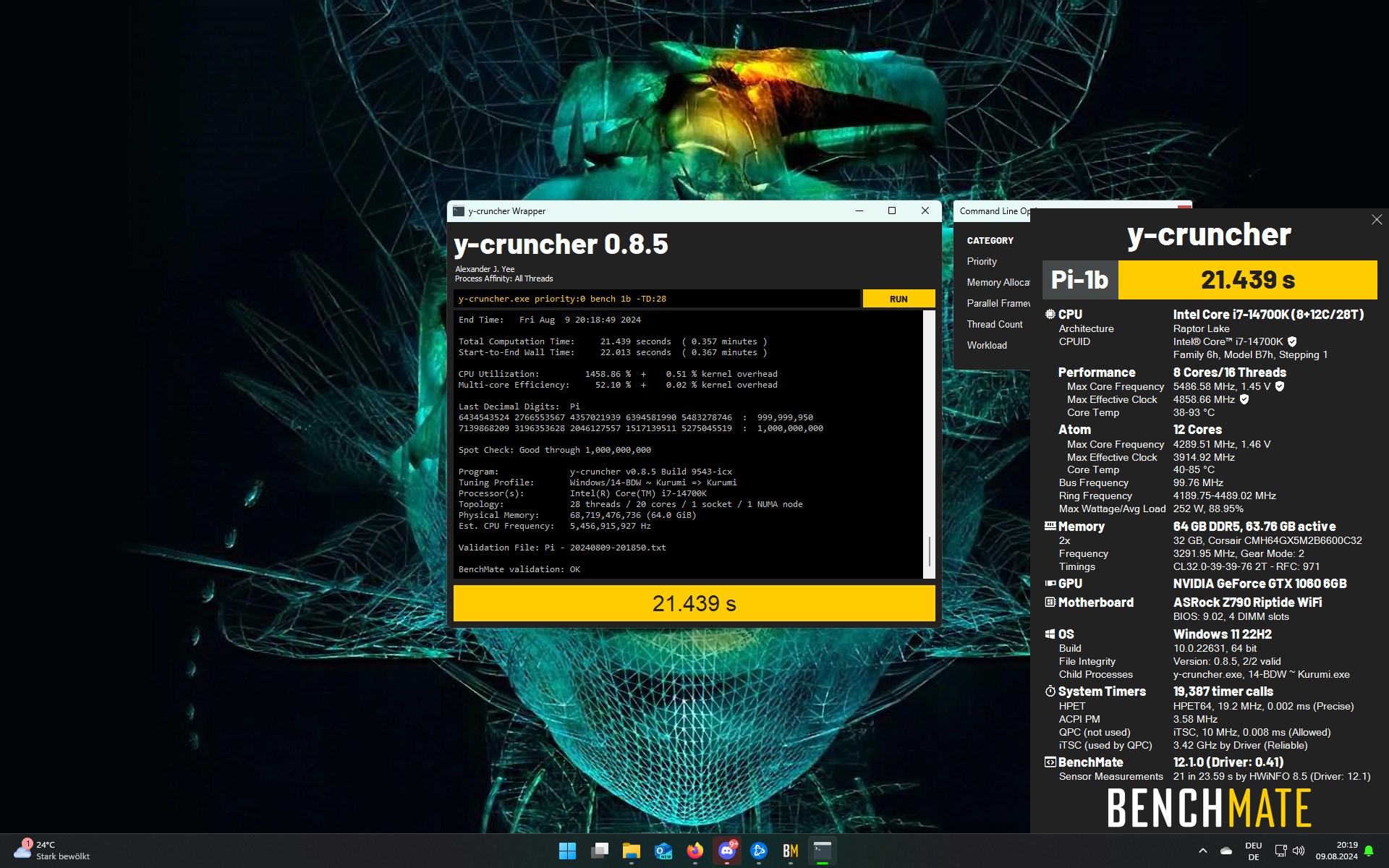This screenshot has height=868, width=1389.
Task: Maximize the y-cruncher Wrapper window
Action: pyautogui.click(x=892, y=210)
